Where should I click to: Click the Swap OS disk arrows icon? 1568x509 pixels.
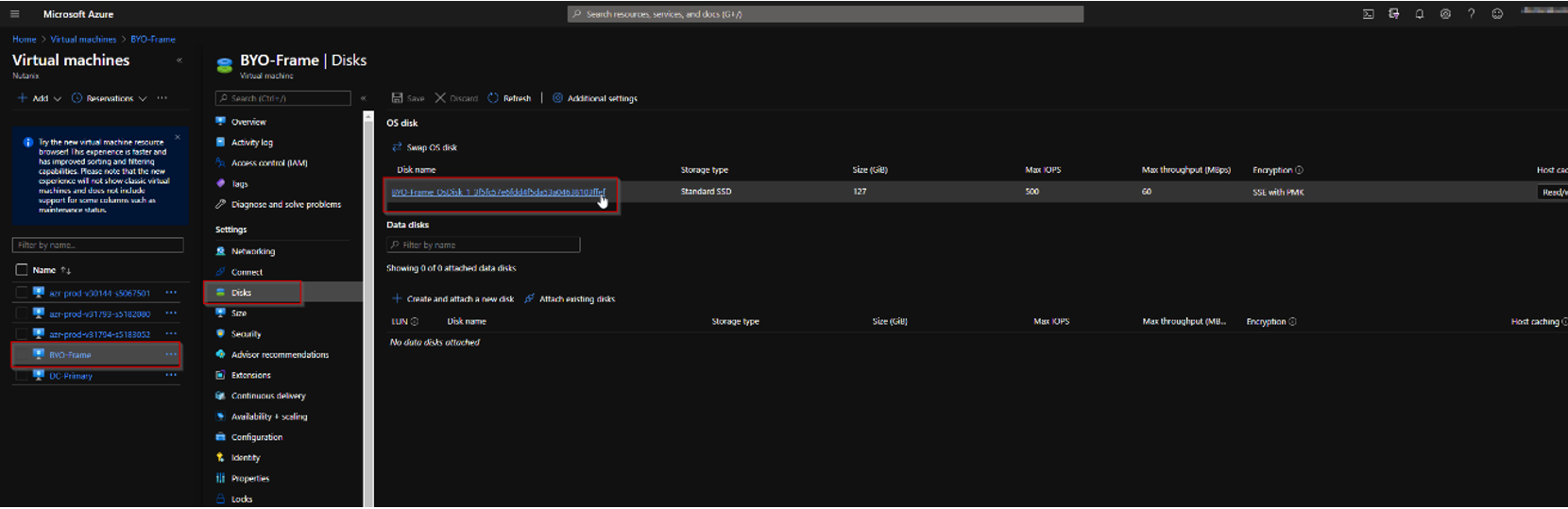tap(397, 147)
